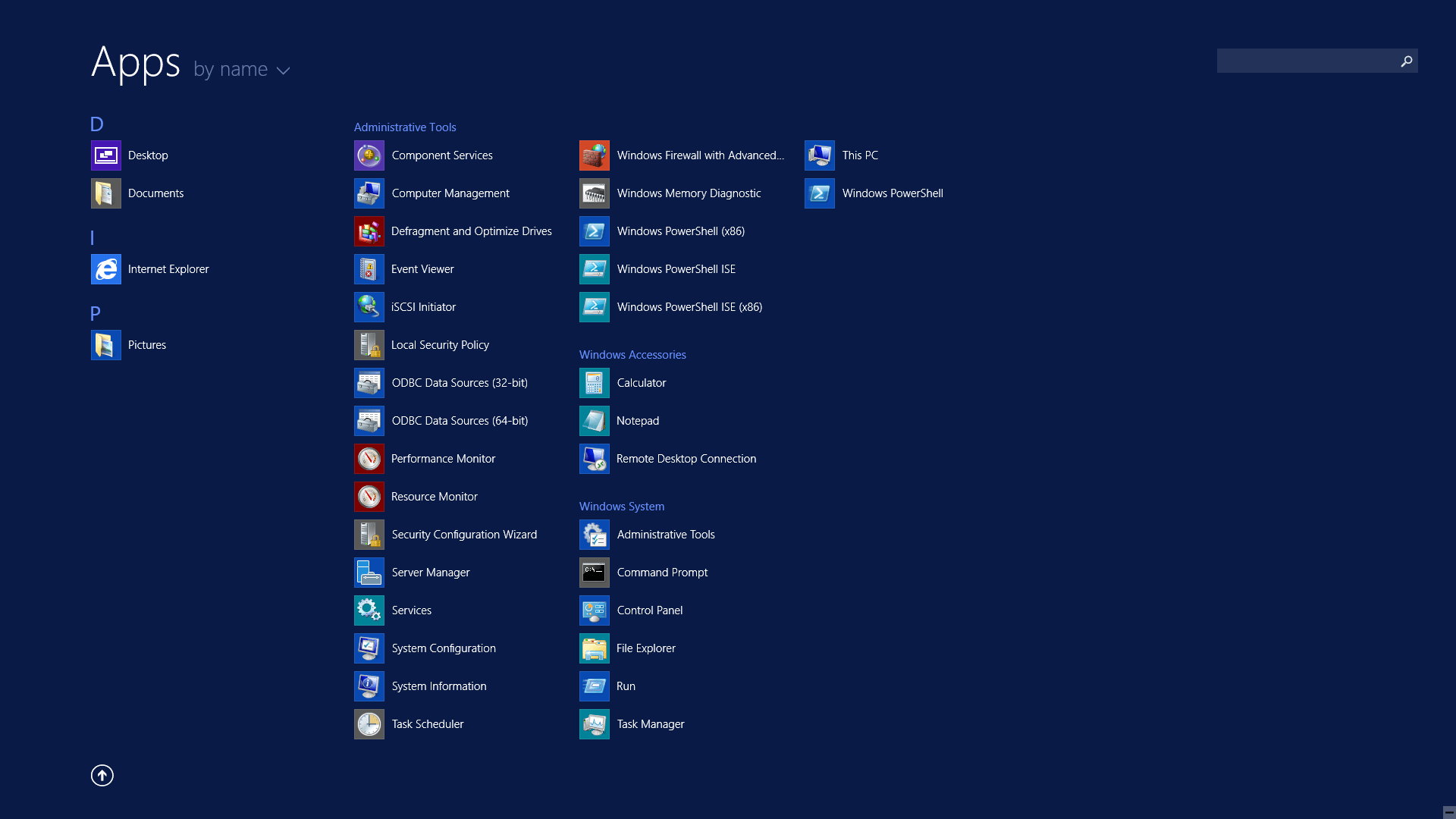Open Remote Desktop Connection icon
Image resolution: width=1456 pixels, height=819 pixels.
point(594,459)
